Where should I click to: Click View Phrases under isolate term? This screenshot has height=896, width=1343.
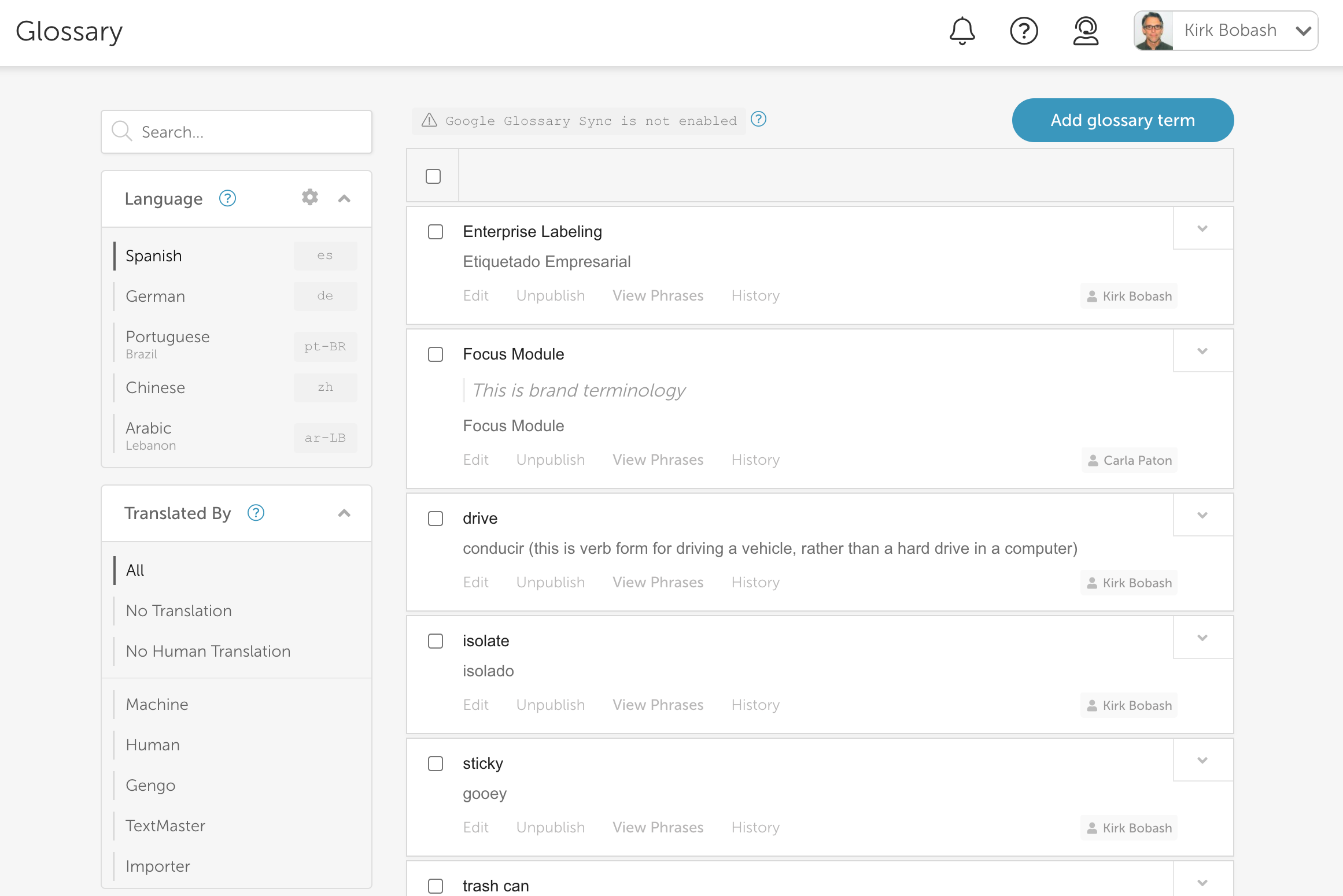[x=658, y=705]
